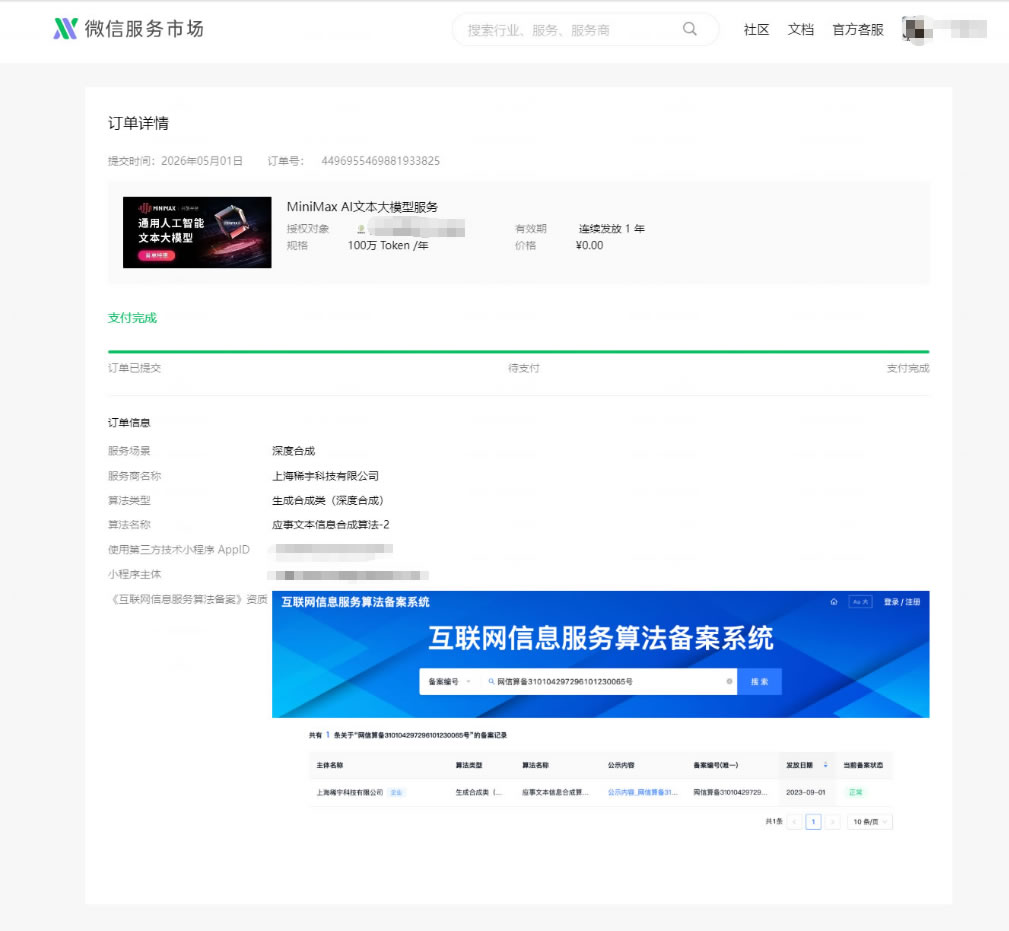Click the 应事文本信息合成算法-2 algorithm name
The height and width of the screenshot is (931, 1009).
330,525
